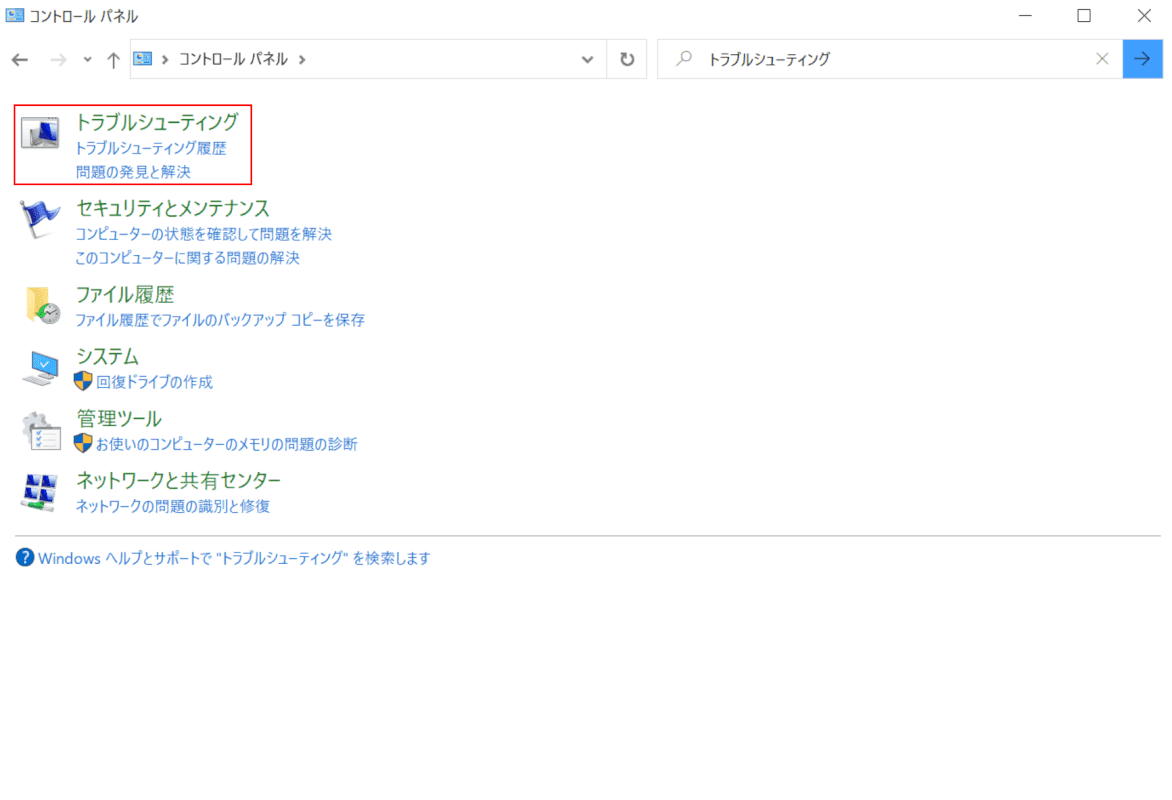The image size is (1172, 800).
Task: Expand chevron after コントロール パネル breadcrumb
Action: tap(302, 59)
